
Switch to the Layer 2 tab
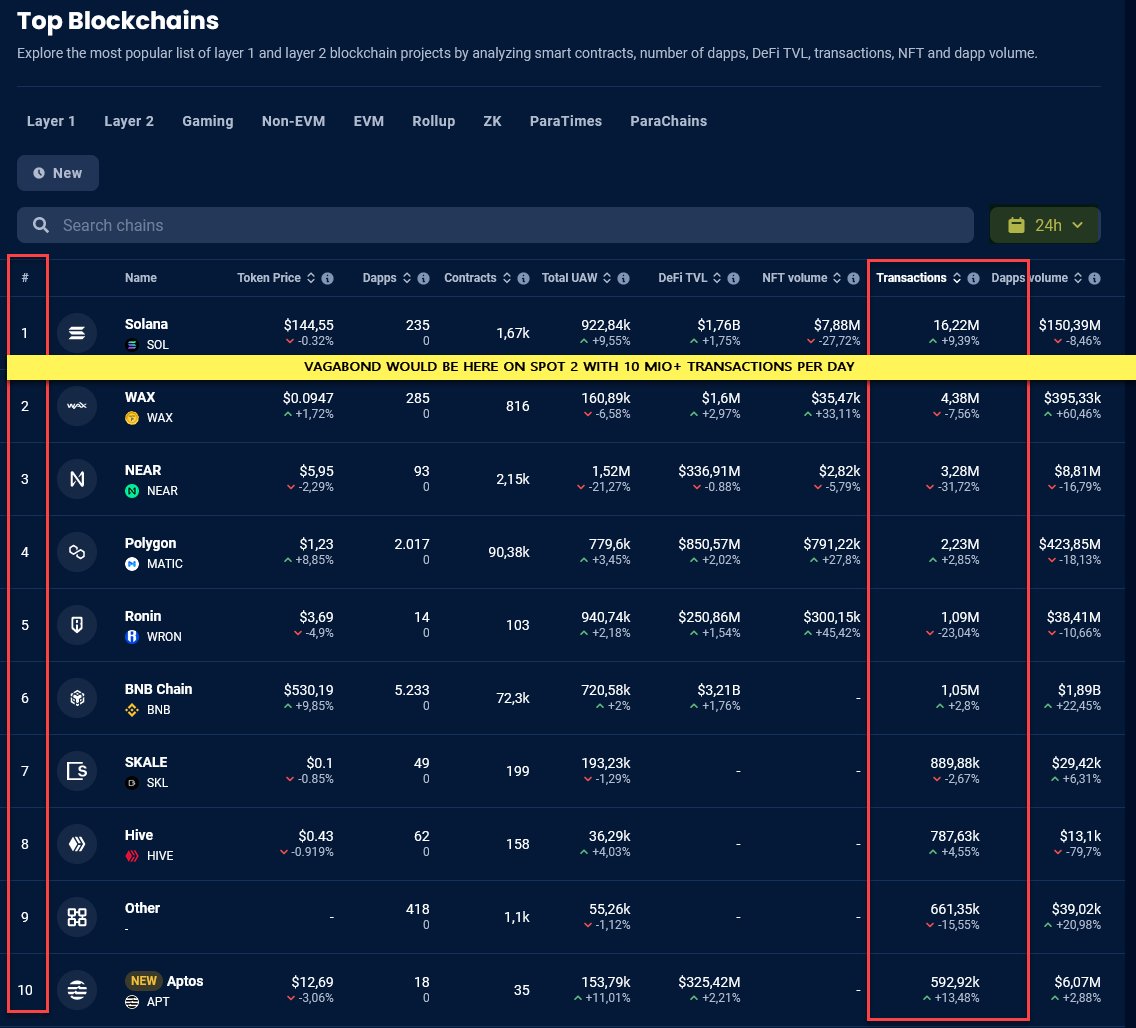point(129,121)
